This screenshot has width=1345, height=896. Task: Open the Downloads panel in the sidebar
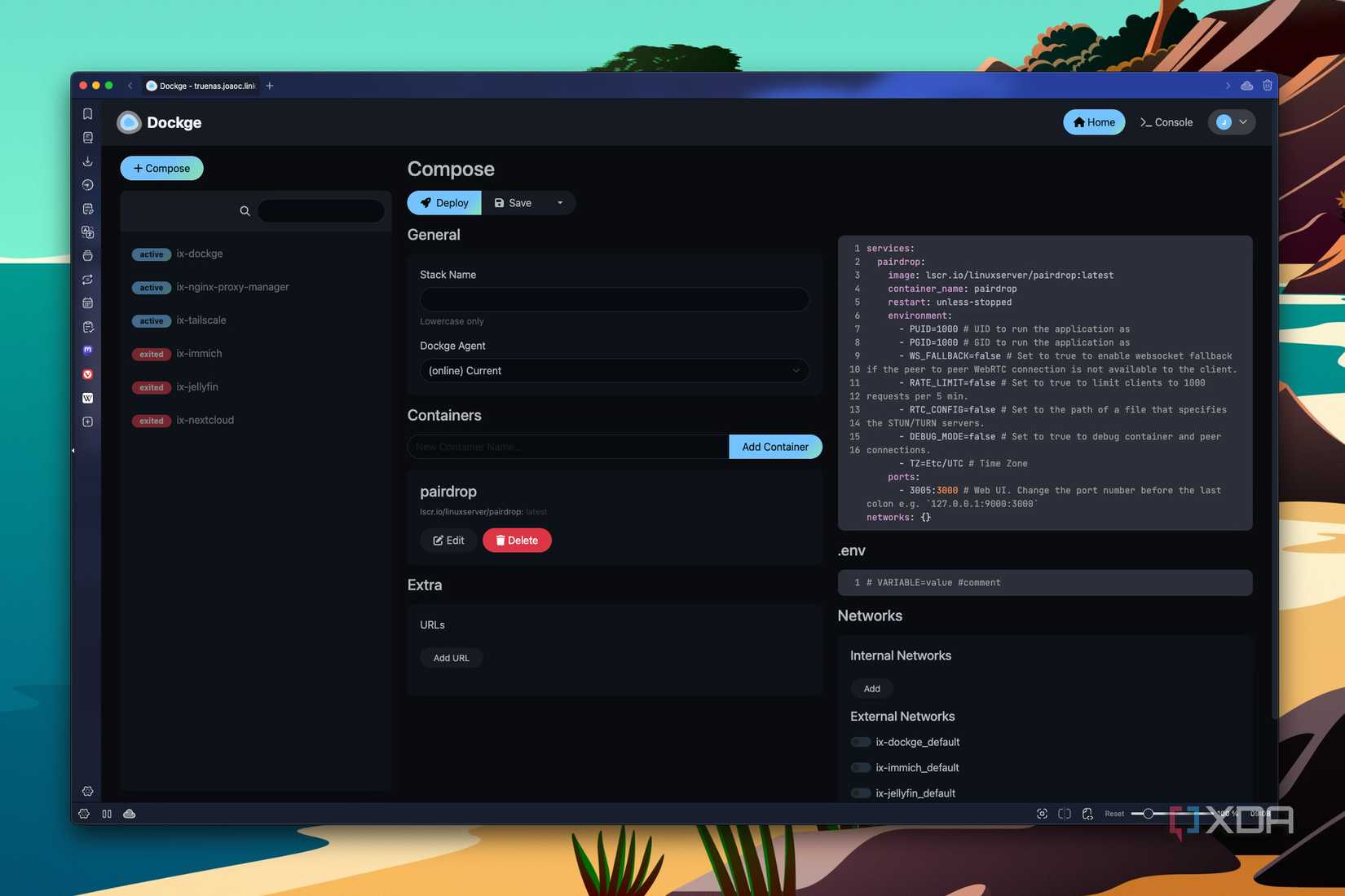87,161
